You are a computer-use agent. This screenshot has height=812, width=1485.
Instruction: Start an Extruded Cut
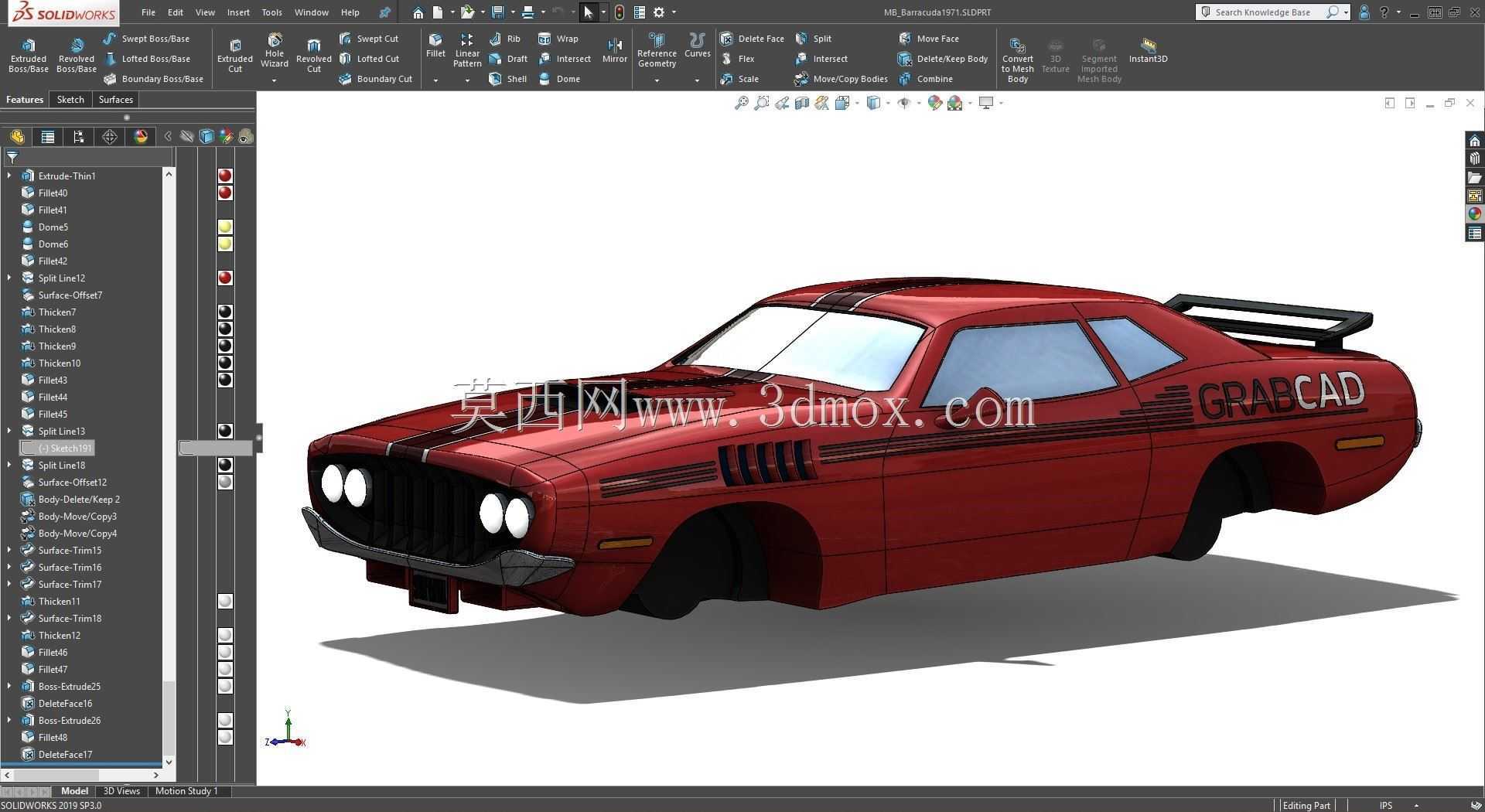(235, 56)
